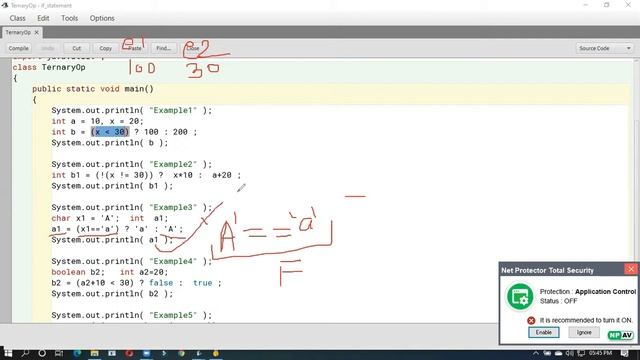Click the 'Example5' println line

click(x=132, y=315)
